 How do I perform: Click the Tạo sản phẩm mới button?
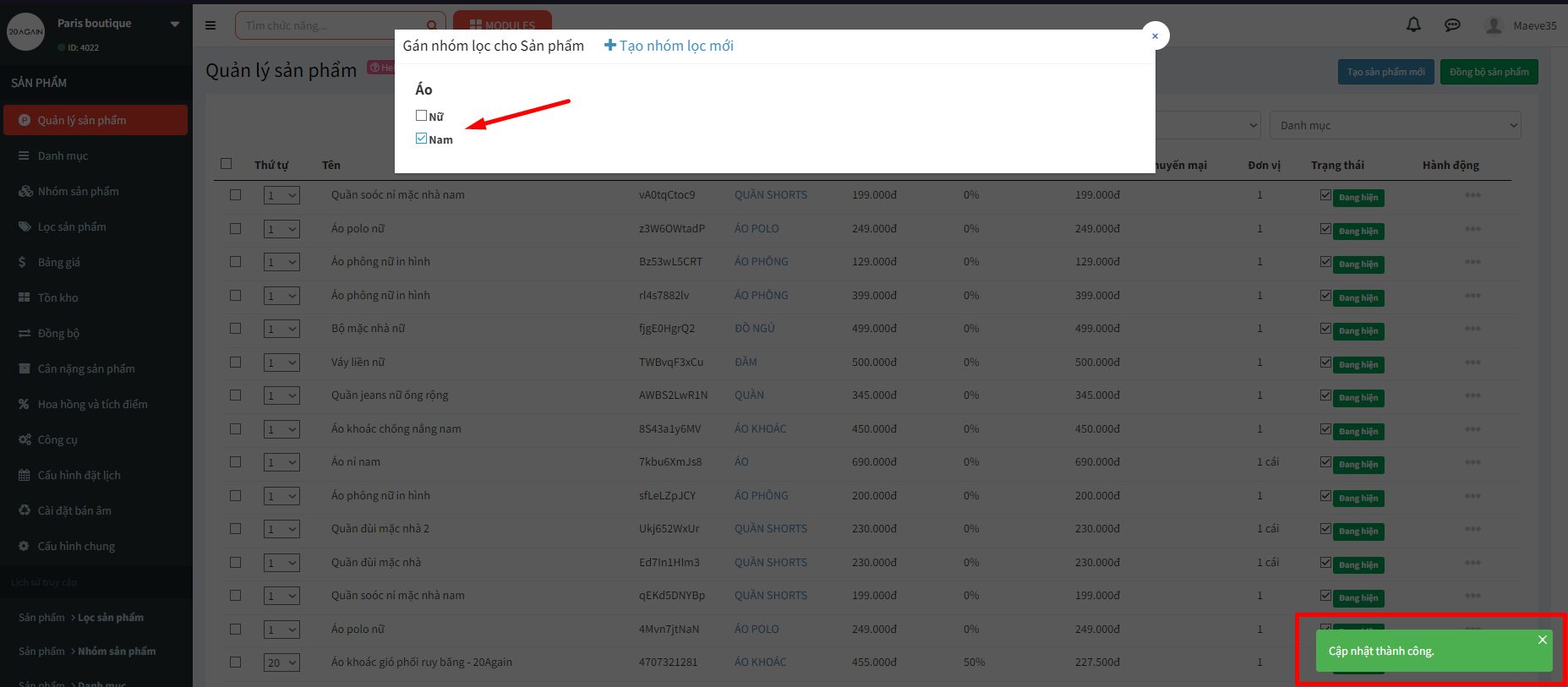[x=1385, y=72]
